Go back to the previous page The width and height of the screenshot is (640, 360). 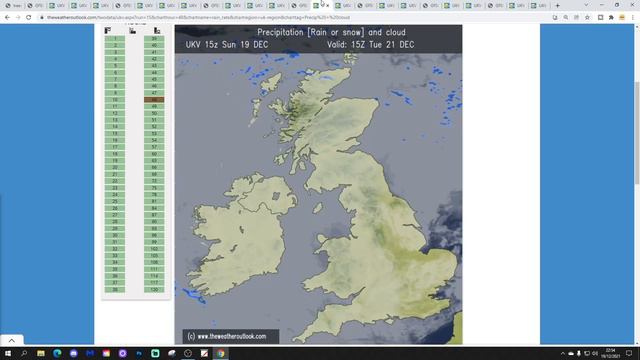(7, 18)
